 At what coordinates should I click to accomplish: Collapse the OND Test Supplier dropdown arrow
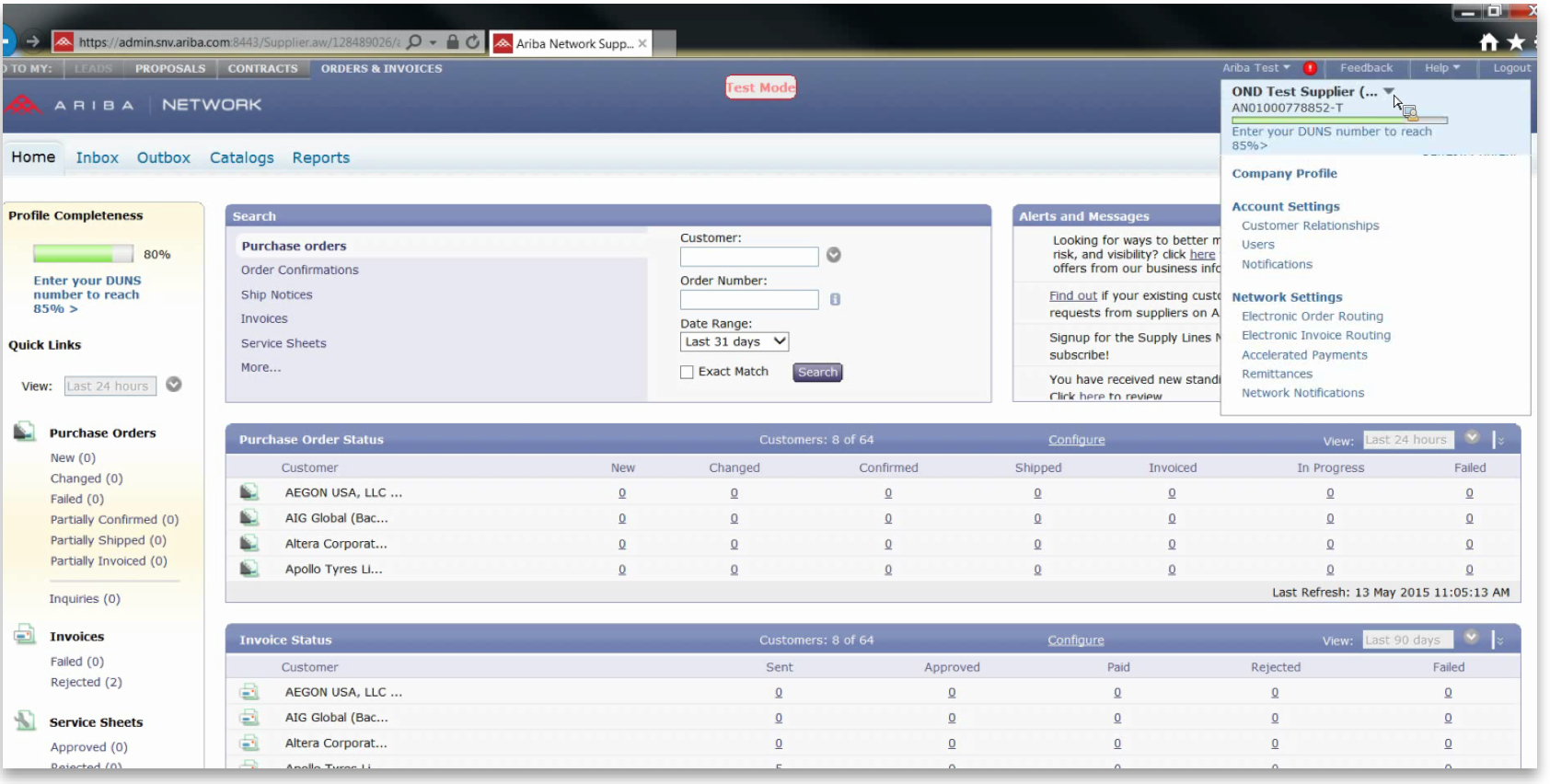[1388, 91]
